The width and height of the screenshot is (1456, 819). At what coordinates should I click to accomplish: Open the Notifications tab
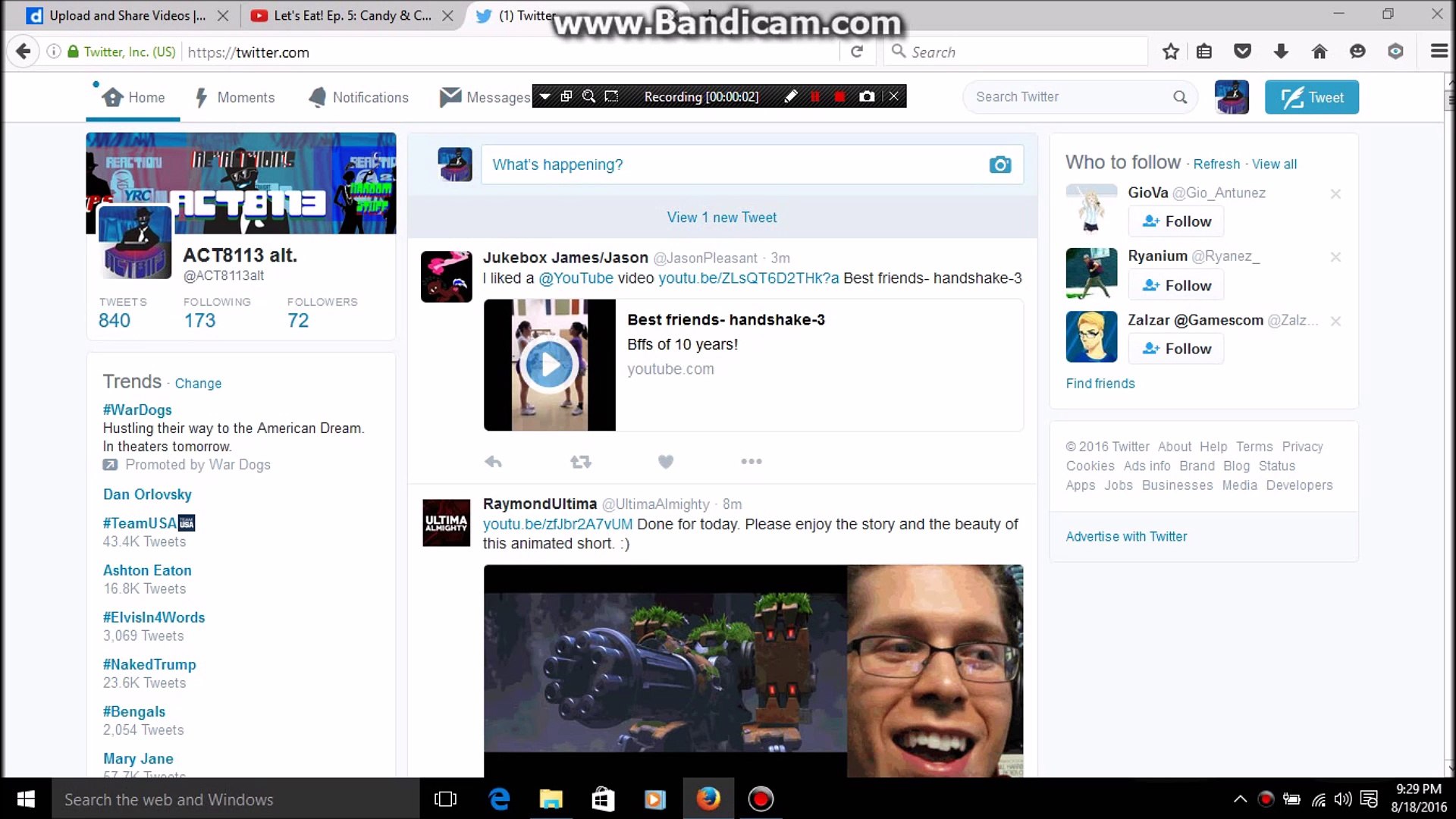[x=359, y=97]
